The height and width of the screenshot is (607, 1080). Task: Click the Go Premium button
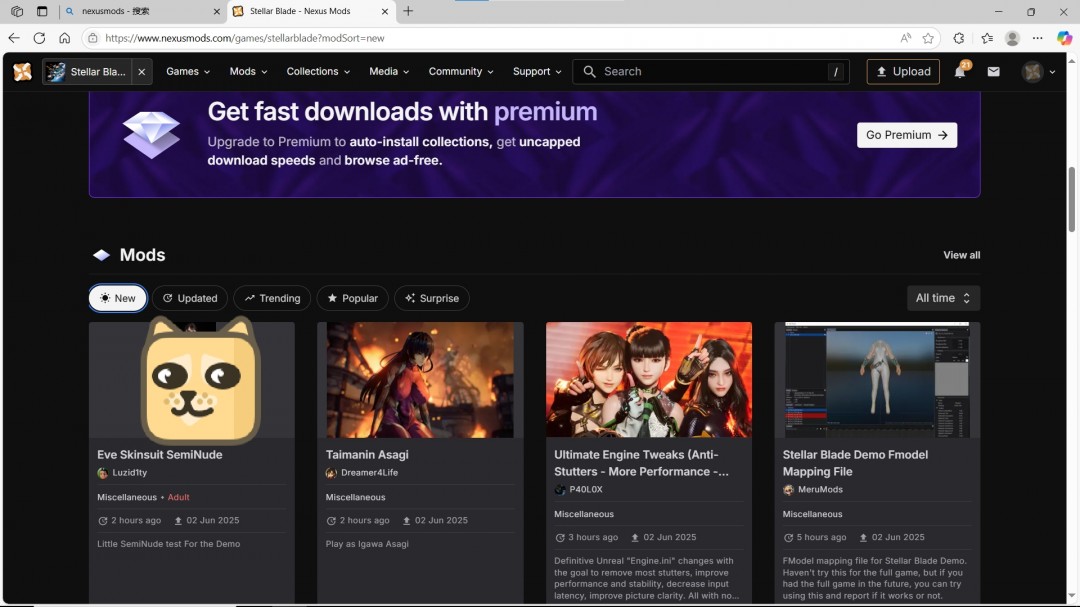[x=906, y=135]
